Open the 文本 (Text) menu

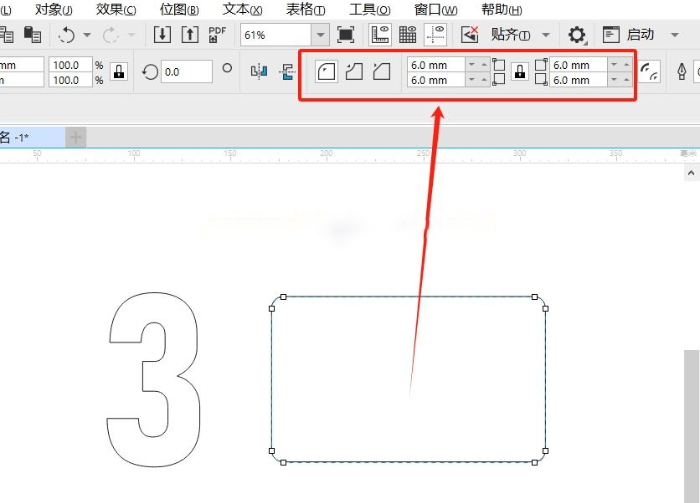tap(242, 9)
